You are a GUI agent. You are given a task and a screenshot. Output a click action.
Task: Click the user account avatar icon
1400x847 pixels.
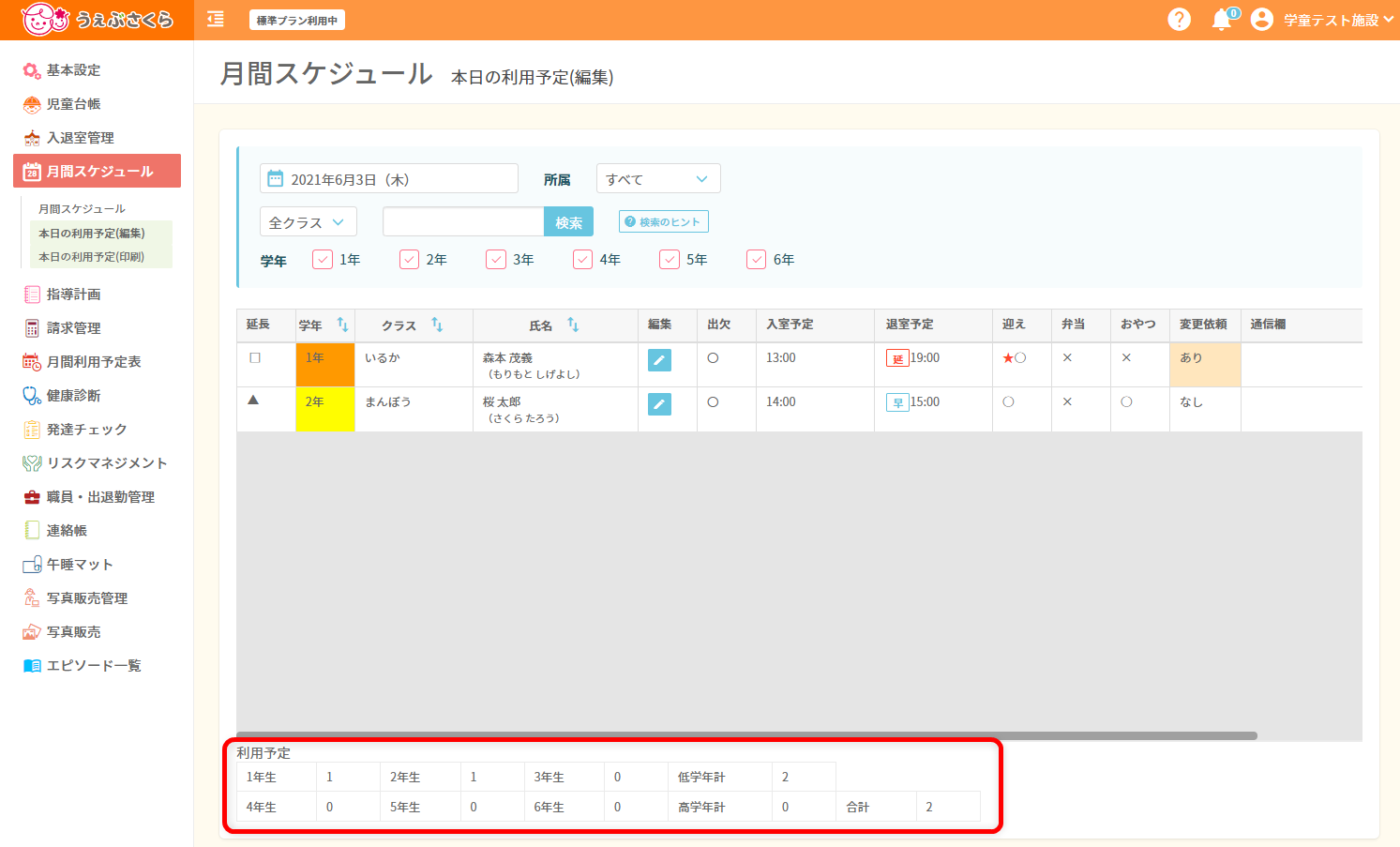point(1262,19)
